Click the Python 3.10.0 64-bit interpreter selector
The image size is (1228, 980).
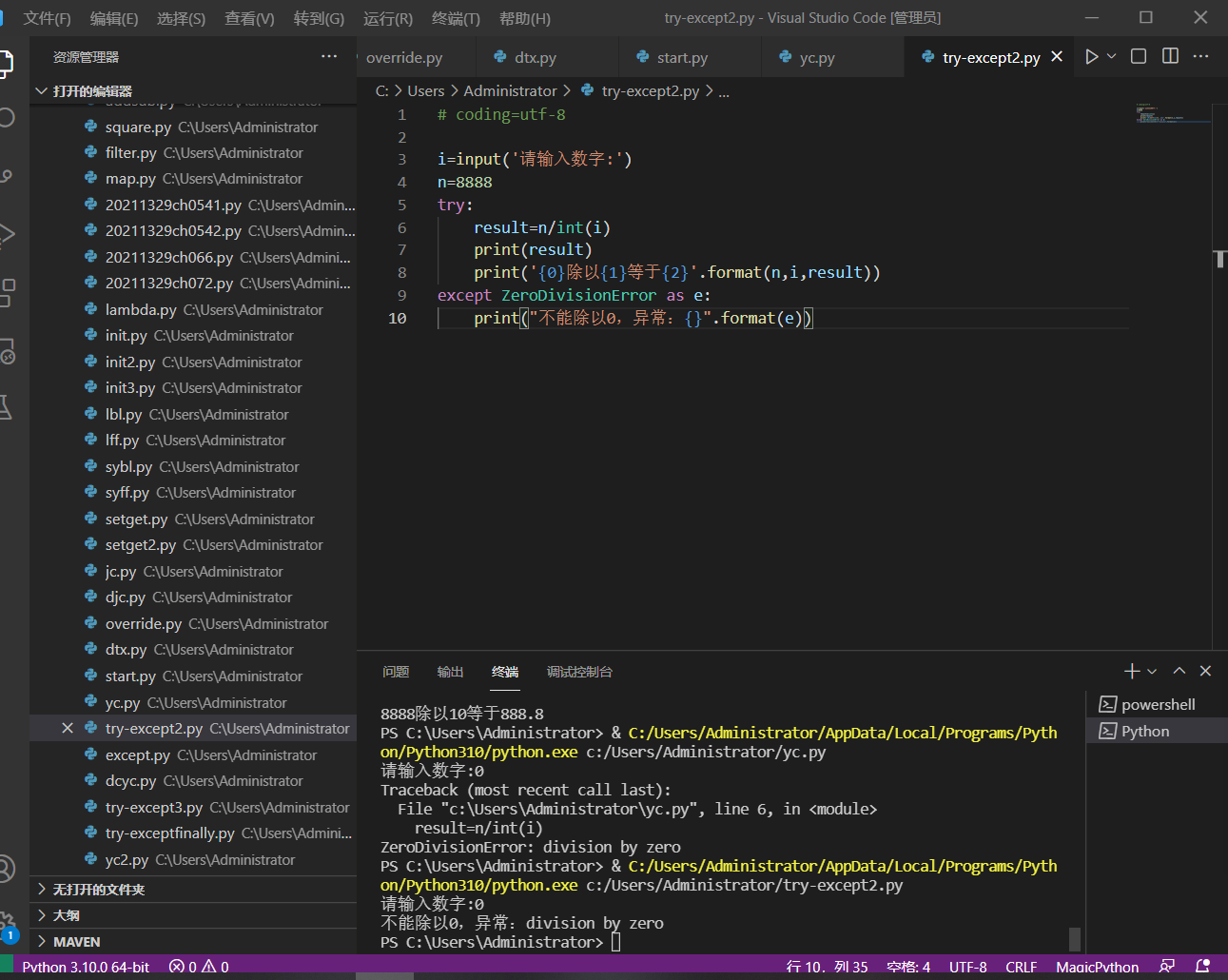tap(86, 967)
